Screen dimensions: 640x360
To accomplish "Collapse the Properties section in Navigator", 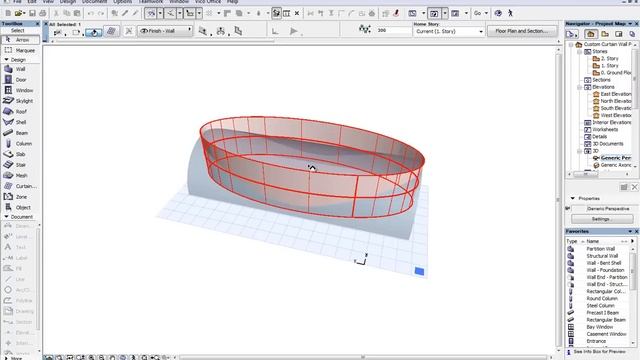I will (x=573, y=198).
